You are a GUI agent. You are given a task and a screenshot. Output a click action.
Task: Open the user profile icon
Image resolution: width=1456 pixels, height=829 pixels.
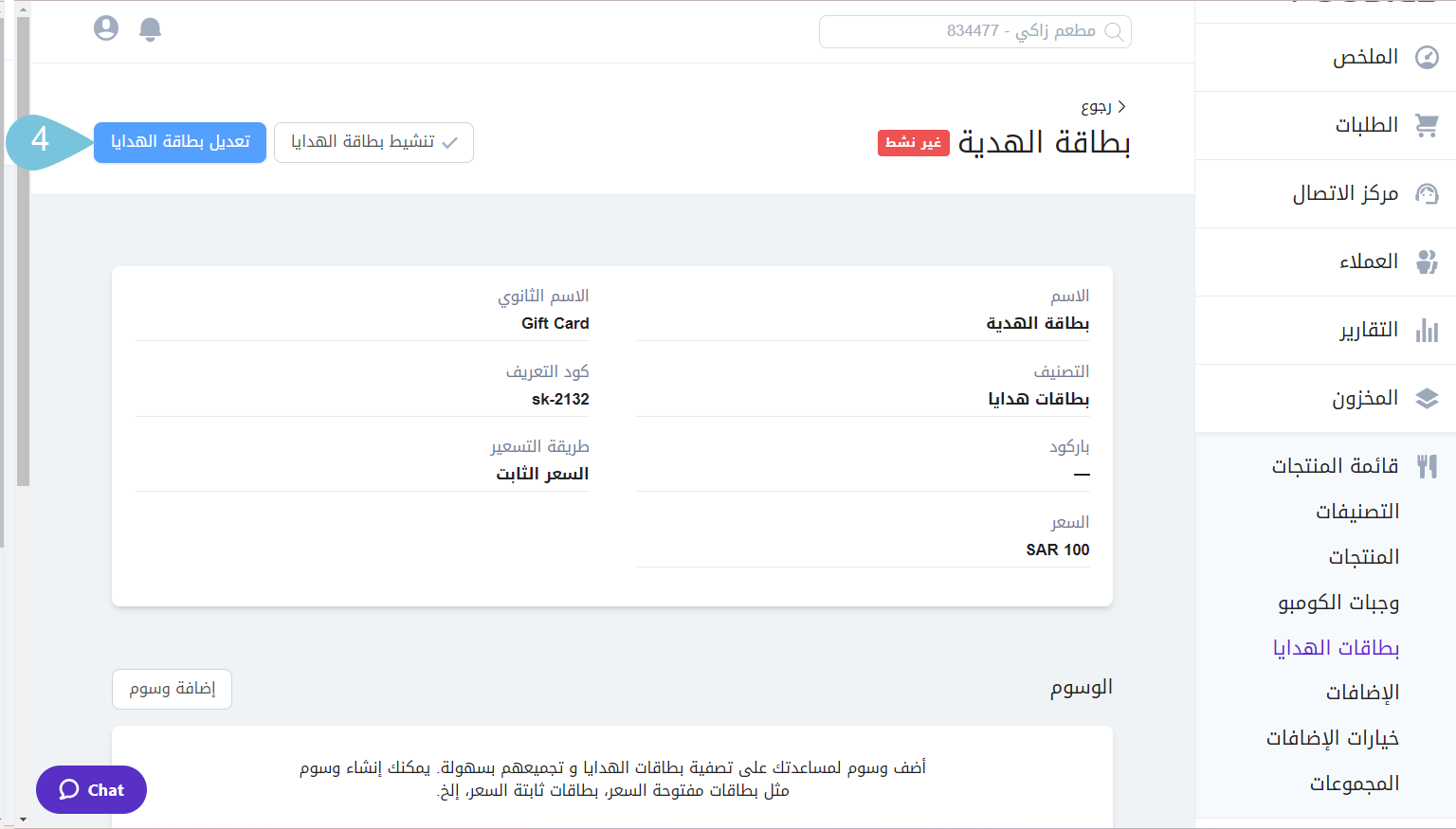point(106,28)
